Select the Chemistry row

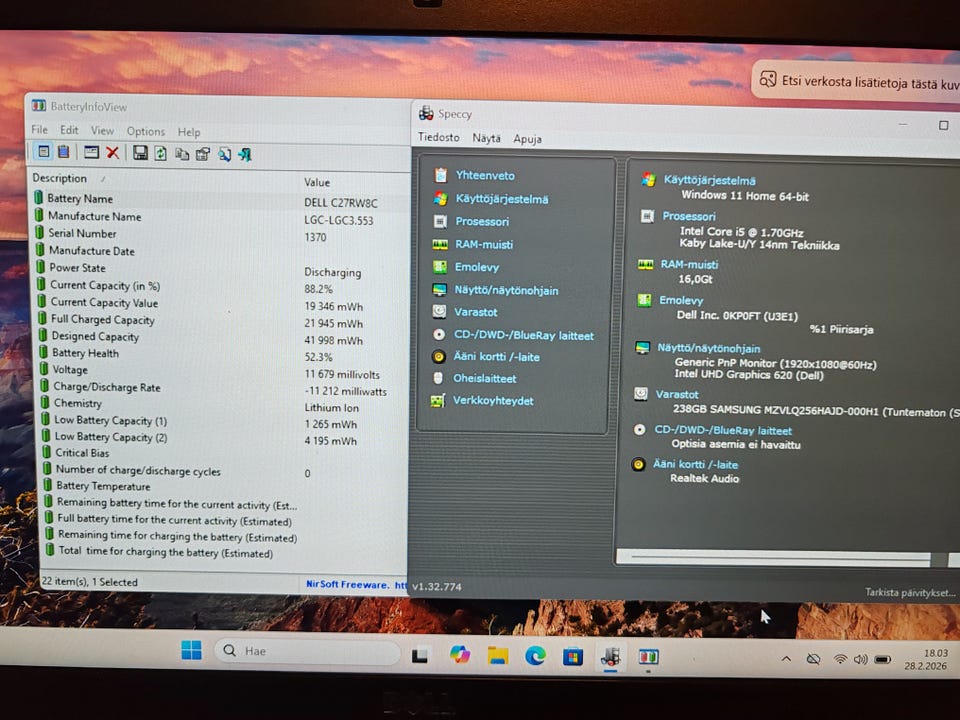pyautogui.click(x=223, y=405)
